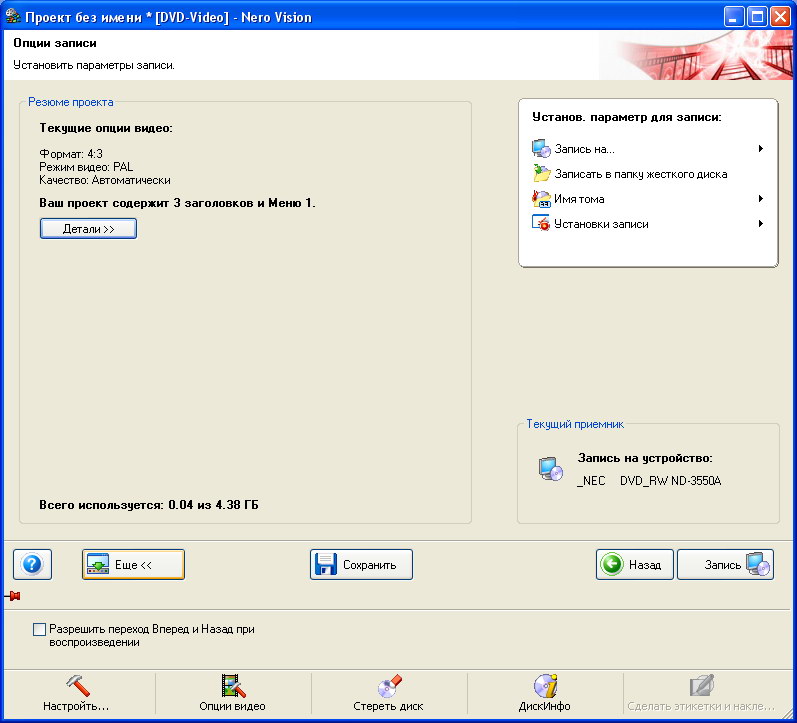
Task: Open help with the question mark icon
Action: click(x=32, y=564)
